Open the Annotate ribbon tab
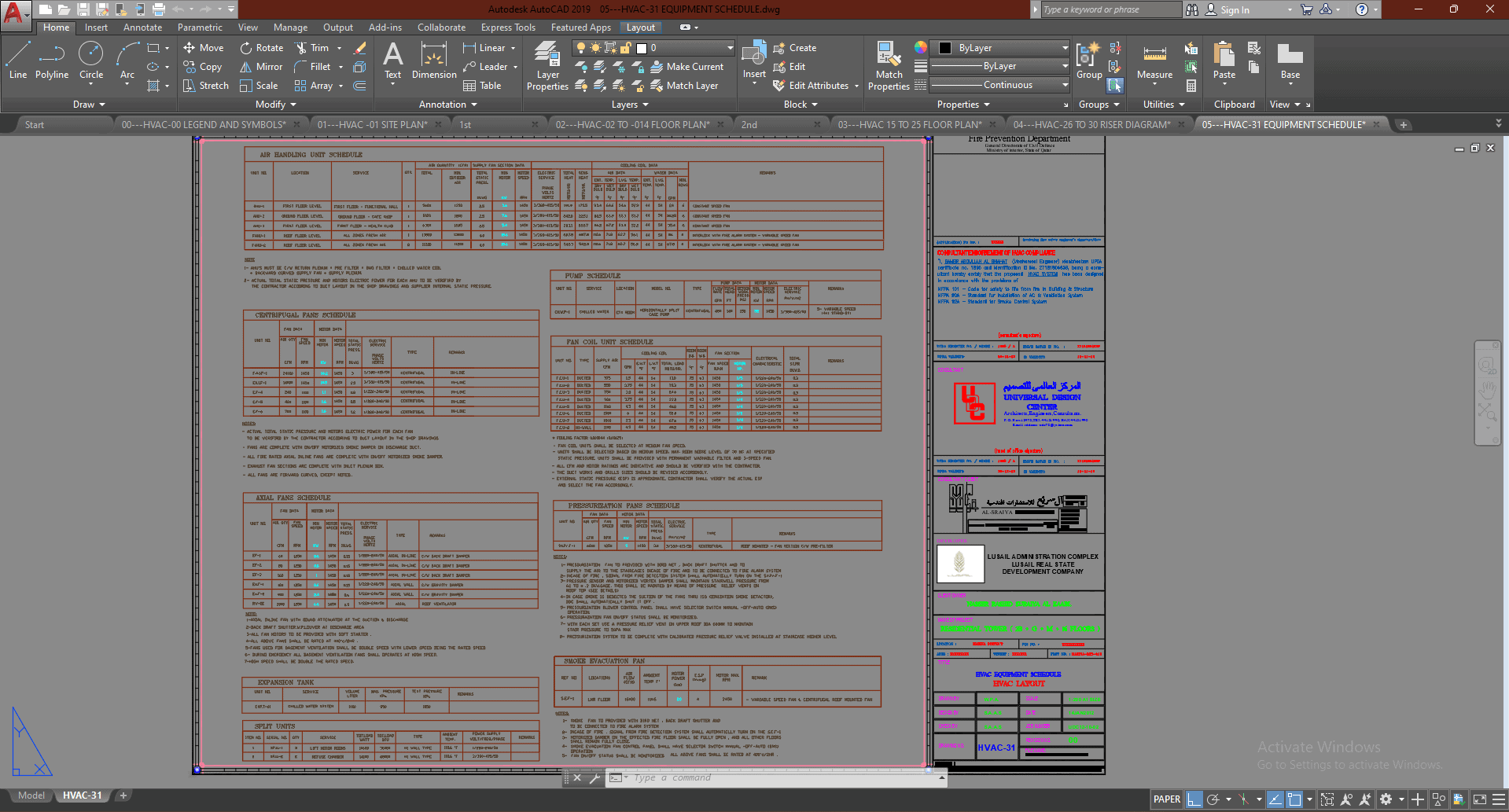The width and height of the screenshot is (1509, 812). pyautogui.click(x=142, y=28)
